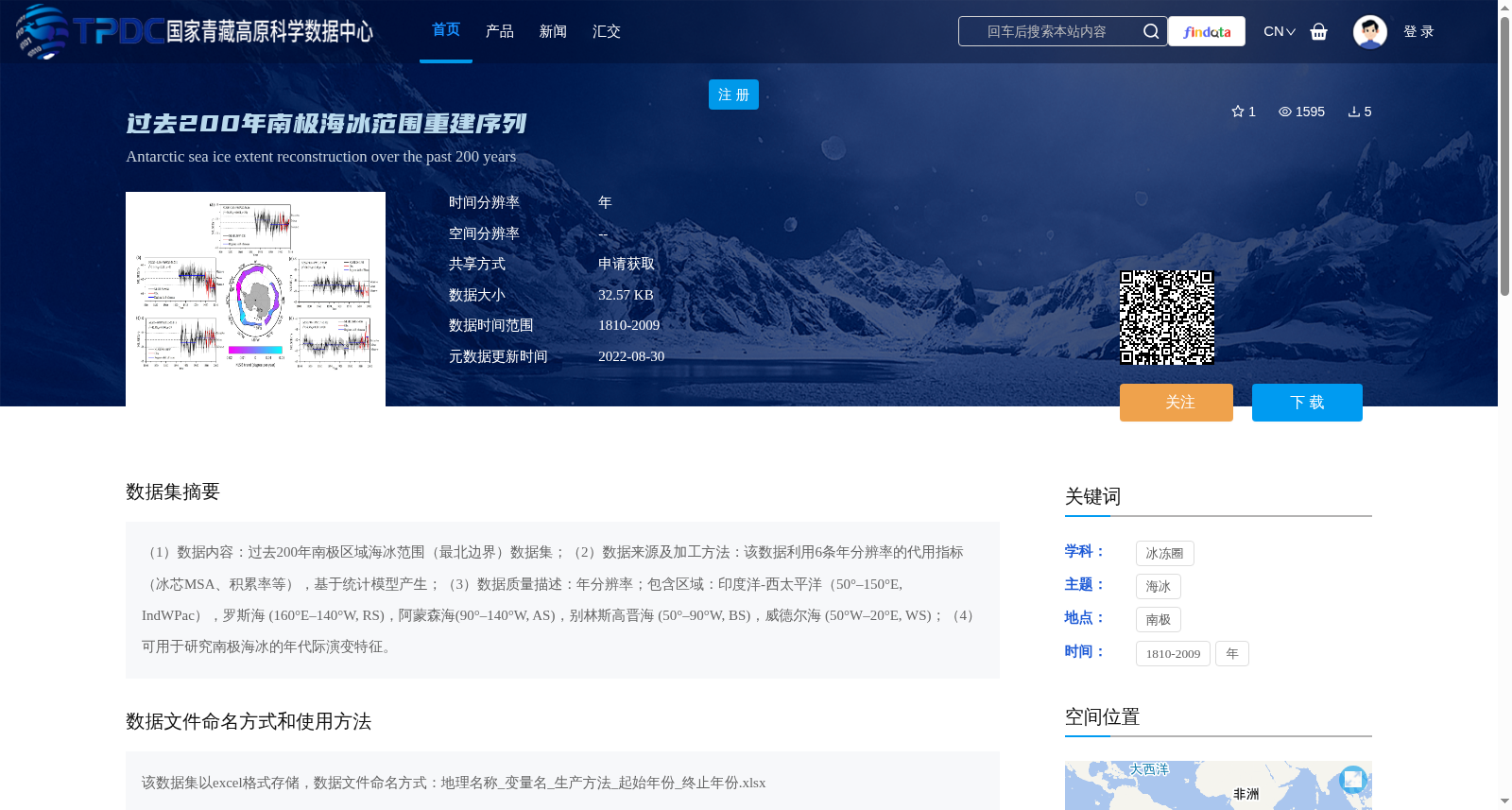This screenshot has width=1512, height=810.
Task: Click the 学科 keyword label
Action: pyautogui.click(x=1084, y=551)
